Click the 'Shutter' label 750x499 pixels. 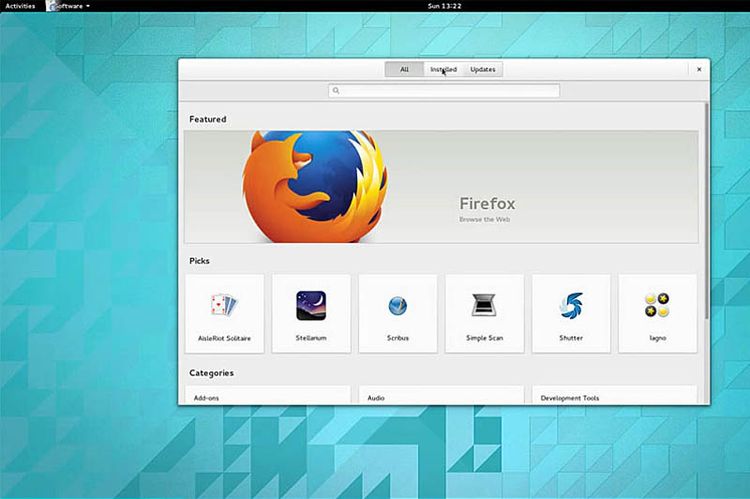571,338
